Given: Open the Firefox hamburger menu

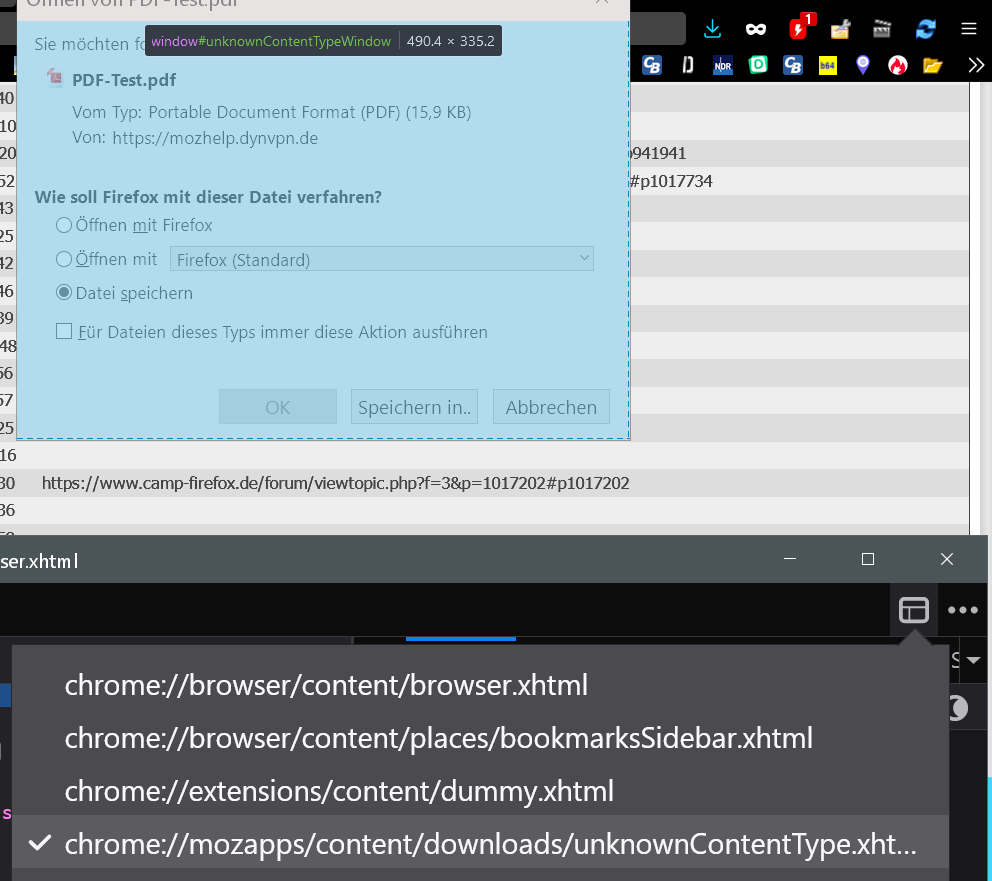Looking at the screenshot, I should pyautogui.click(x=968, y=28).
